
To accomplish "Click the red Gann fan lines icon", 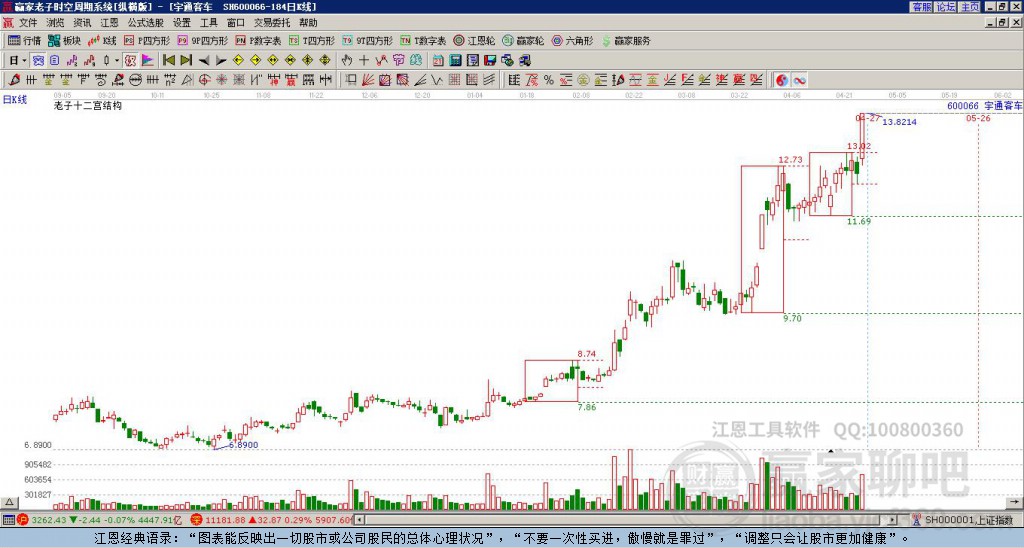I will pyautogui.click(x=367, y=80).
